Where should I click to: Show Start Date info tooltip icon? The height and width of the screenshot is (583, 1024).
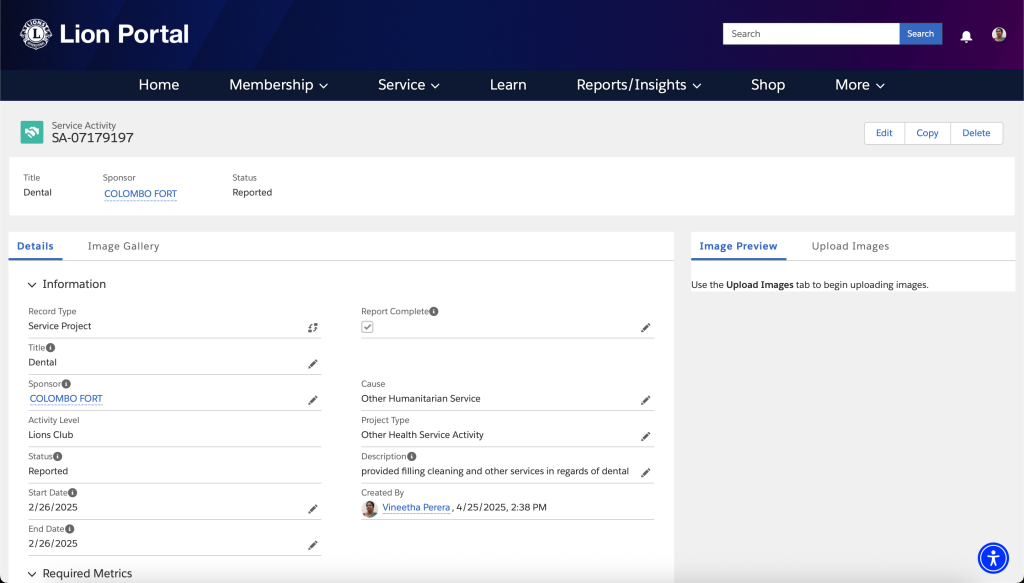72,492
